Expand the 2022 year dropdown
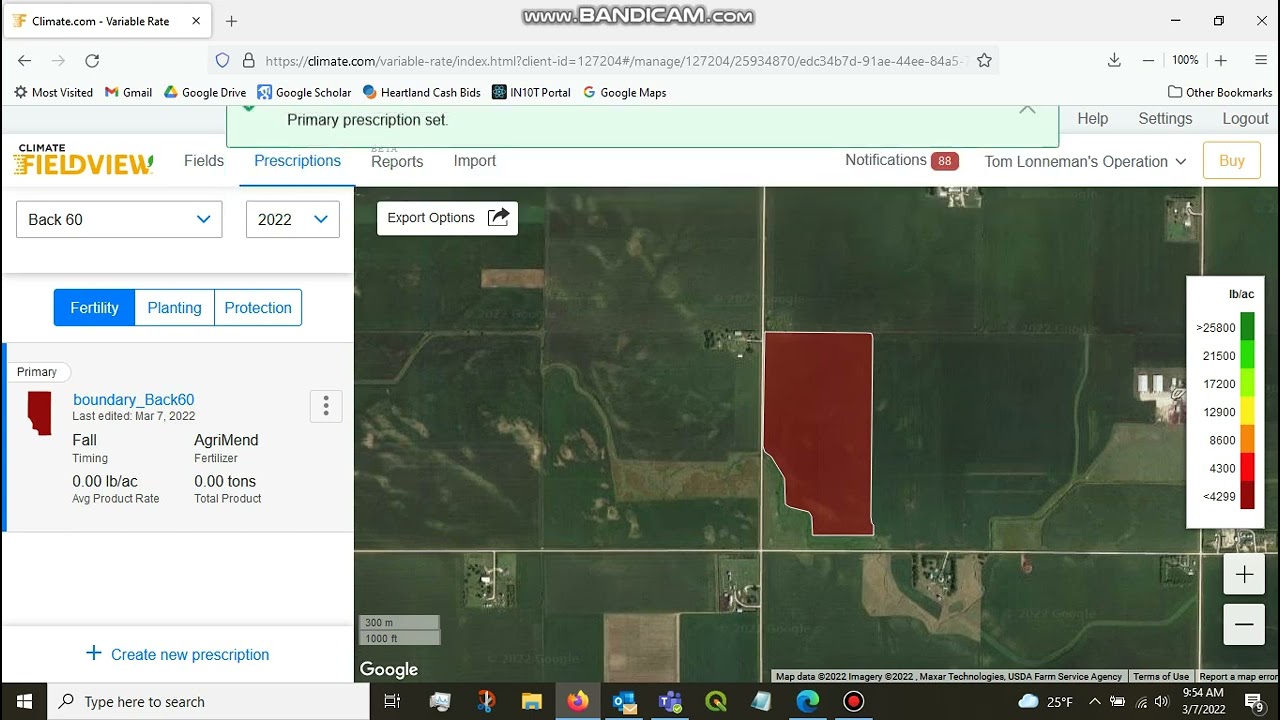This screenshot has width=1280, height=720. [293, 219]
